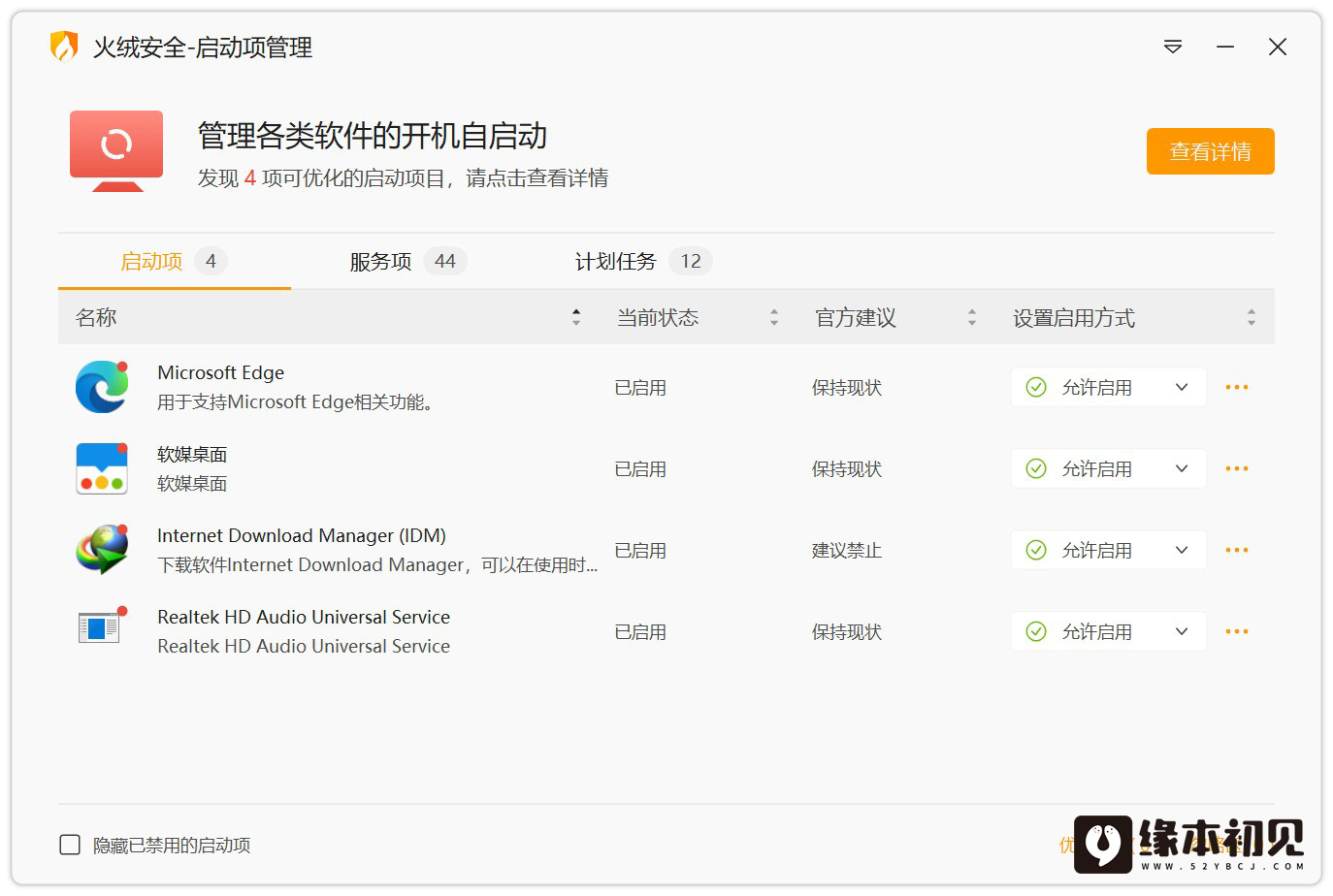The image size is (1333, 896).
Task: Click 保持现状 suggestion for 软媒桌面
Action: coord(847,469)
